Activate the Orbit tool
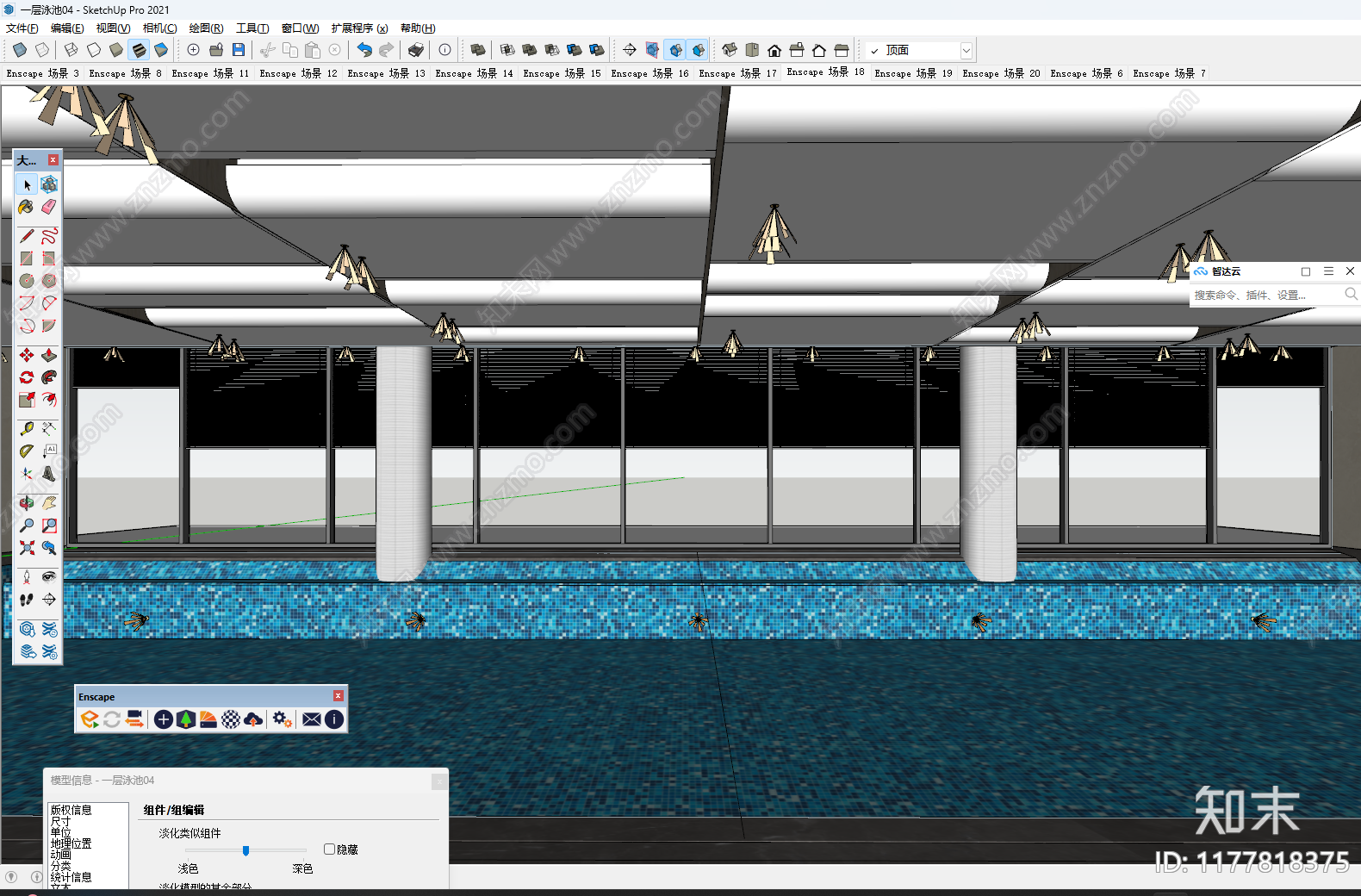Viewport: 1361px width, 896px height. [27, 502]
